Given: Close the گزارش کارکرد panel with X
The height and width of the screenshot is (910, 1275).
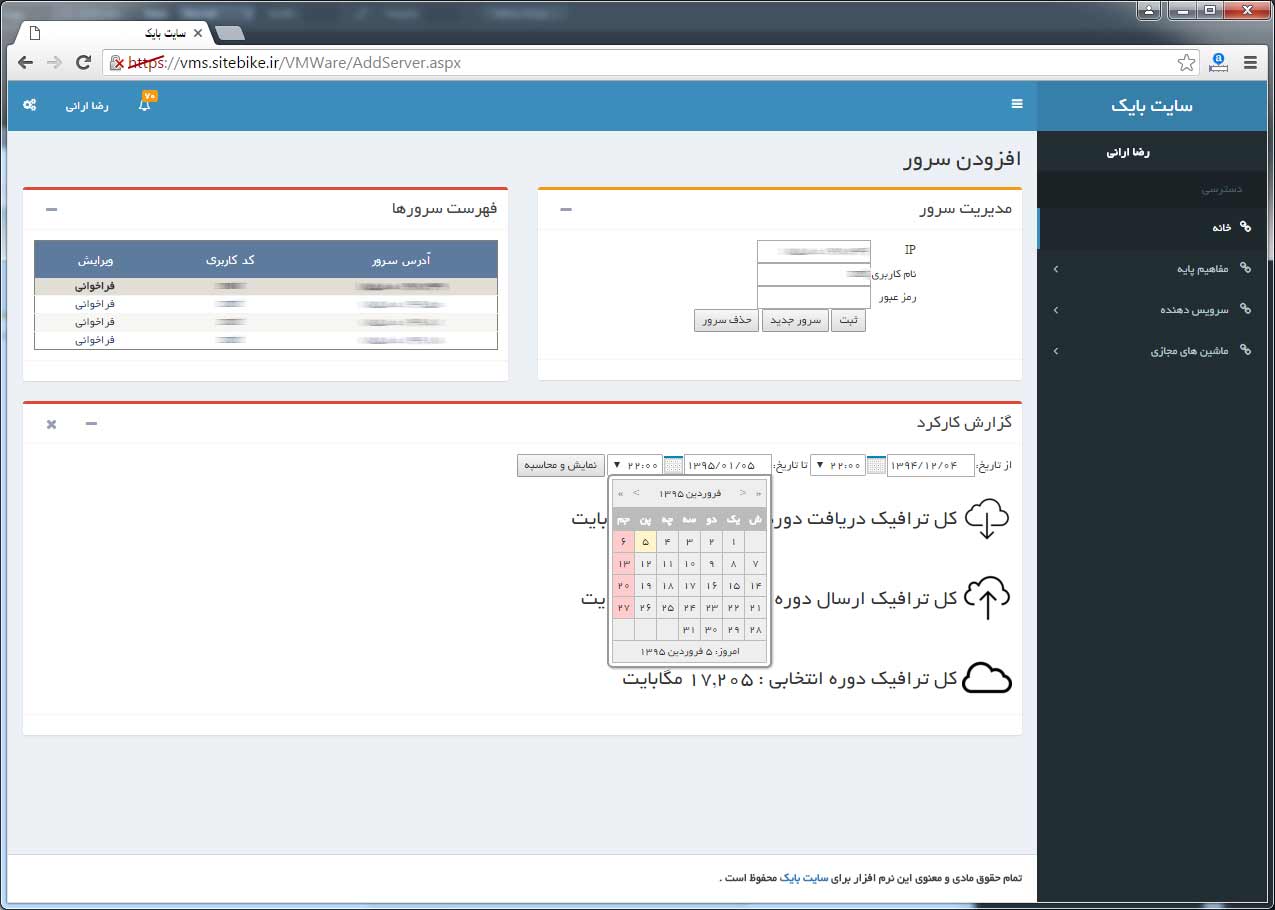Looking at the screenshot, I should pos(51,424).
